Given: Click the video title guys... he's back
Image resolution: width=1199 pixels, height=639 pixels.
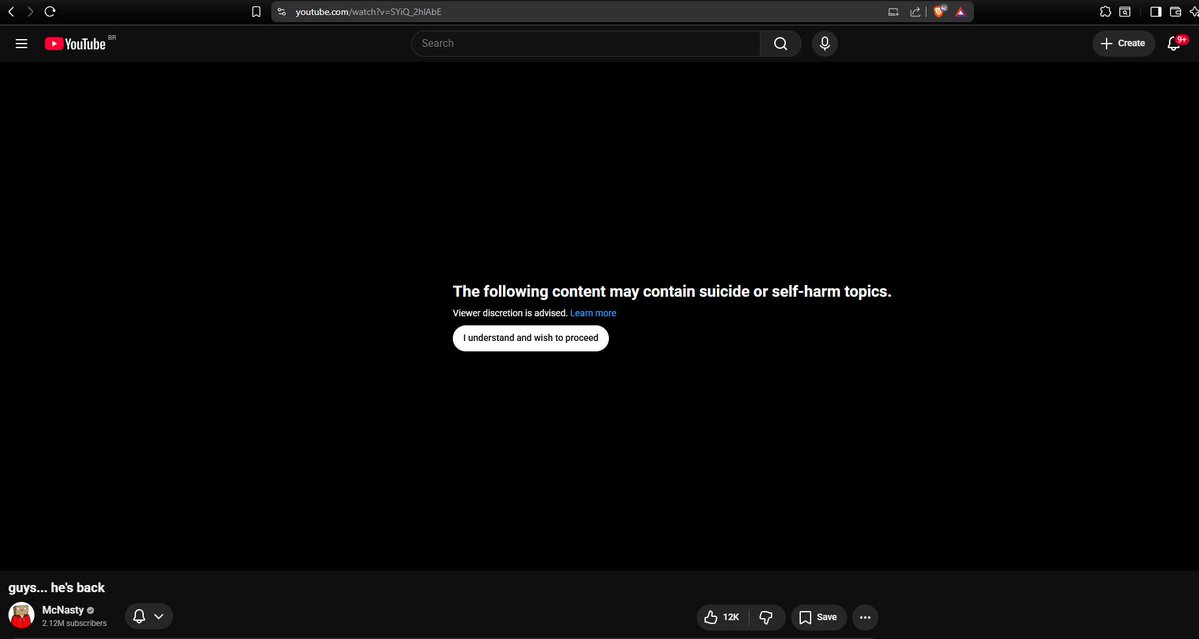Looking at the screenshot, I should 57,588.
